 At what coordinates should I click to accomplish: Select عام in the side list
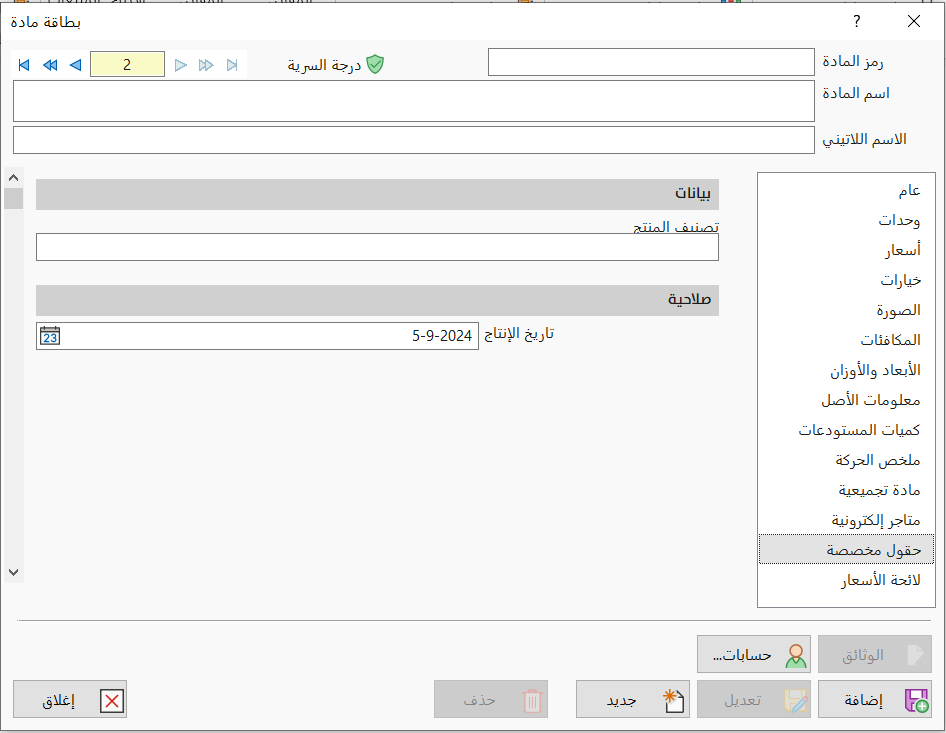[846, 191]
